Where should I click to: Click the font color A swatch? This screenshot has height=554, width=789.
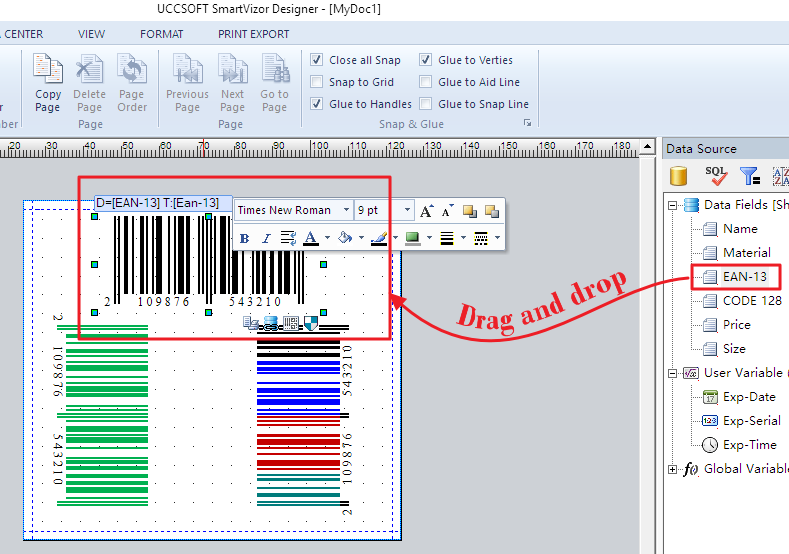(x=311, y=238)
